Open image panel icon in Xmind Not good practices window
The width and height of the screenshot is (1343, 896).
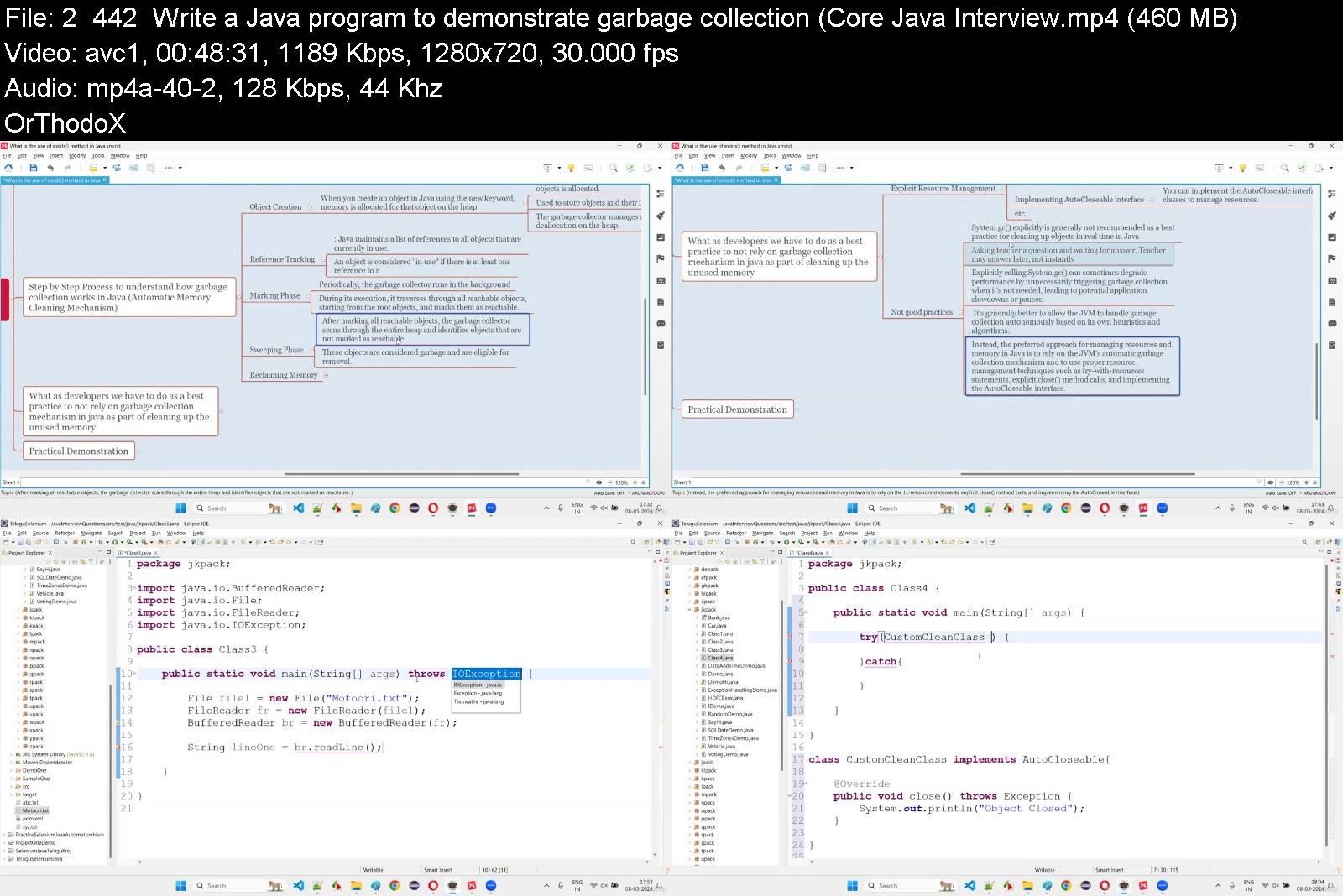[x=1332, y=237]
